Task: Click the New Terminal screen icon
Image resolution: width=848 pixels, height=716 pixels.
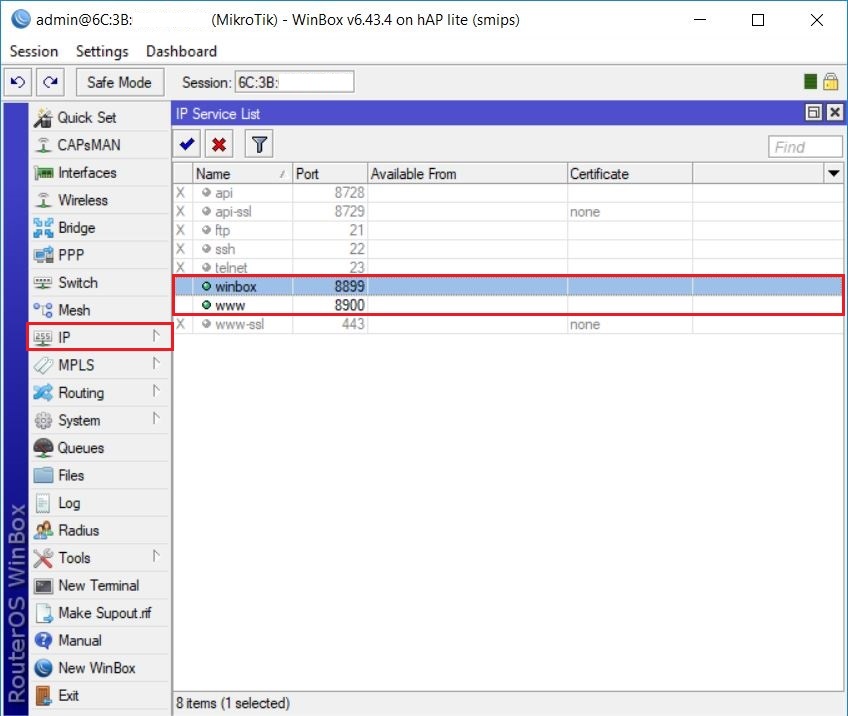Action: point(43,586)
